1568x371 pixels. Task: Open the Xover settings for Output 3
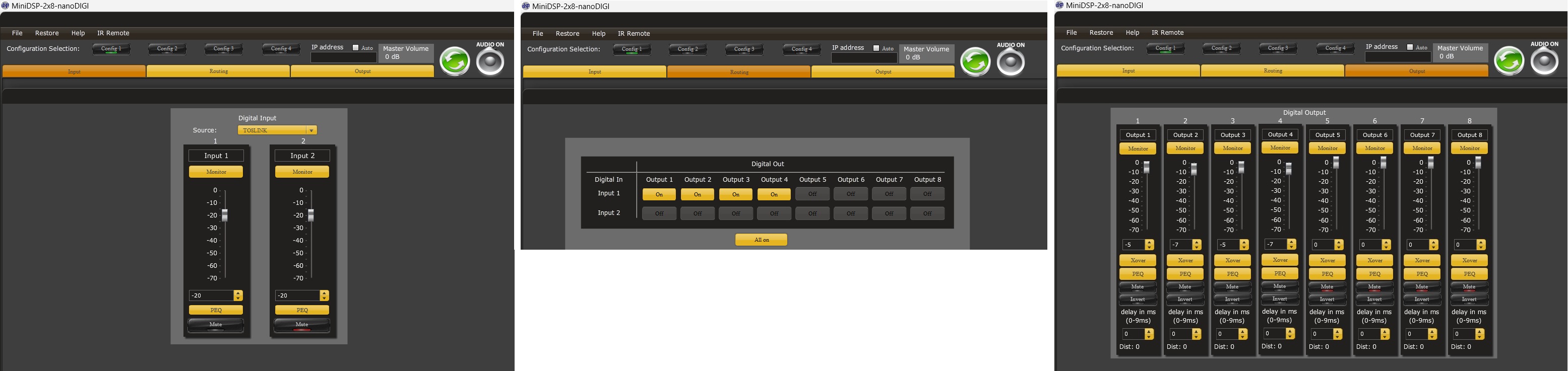pos(1233,260)
